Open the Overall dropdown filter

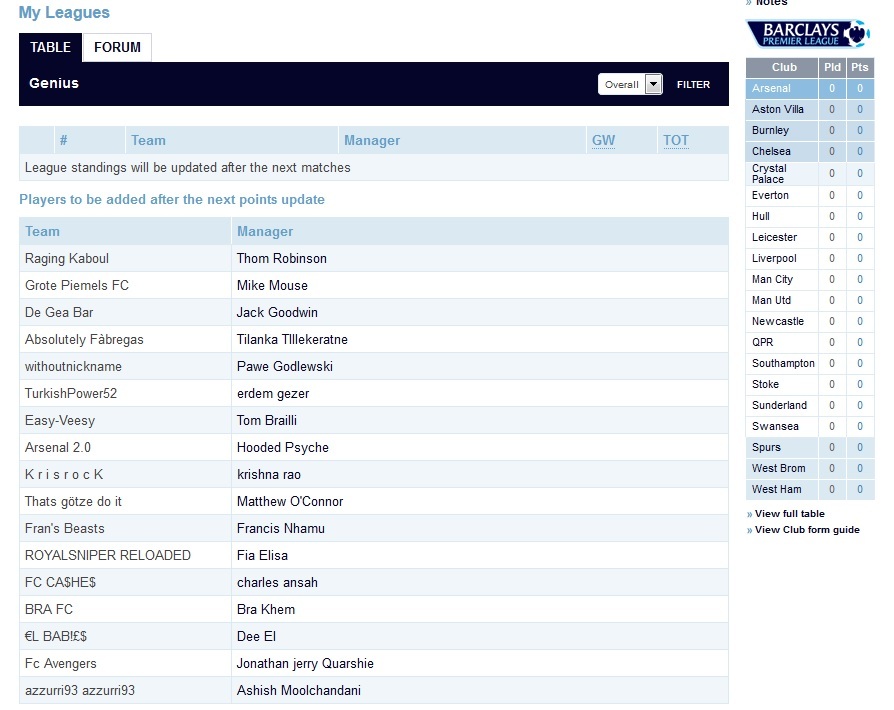630,85
